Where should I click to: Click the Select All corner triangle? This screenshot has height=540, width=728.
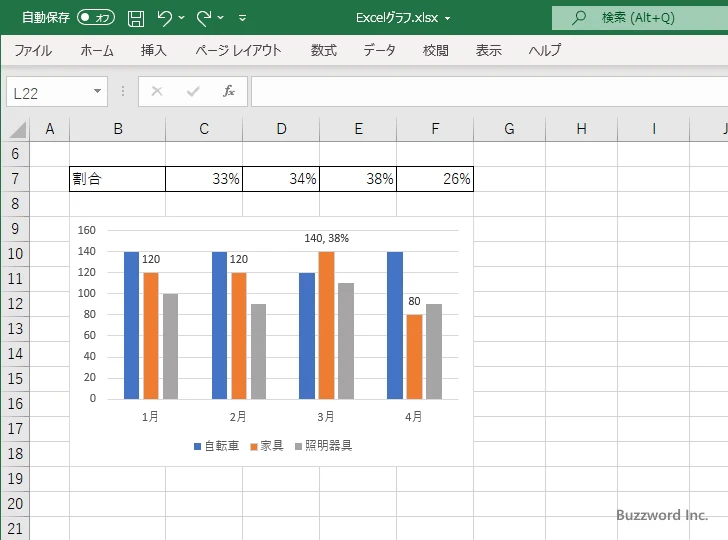(x=17, y=130)
